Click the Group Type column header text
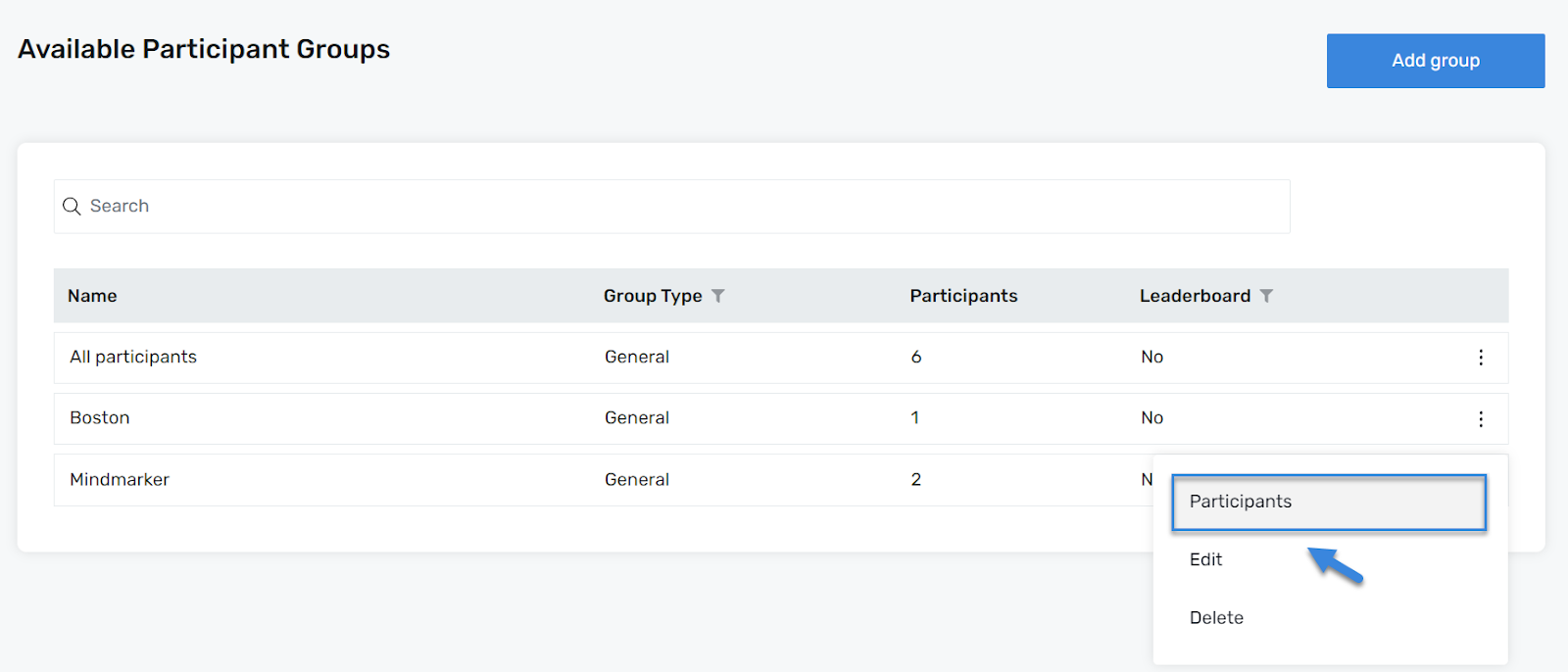Screen dimensions: 1568x672 click(653, 296)
